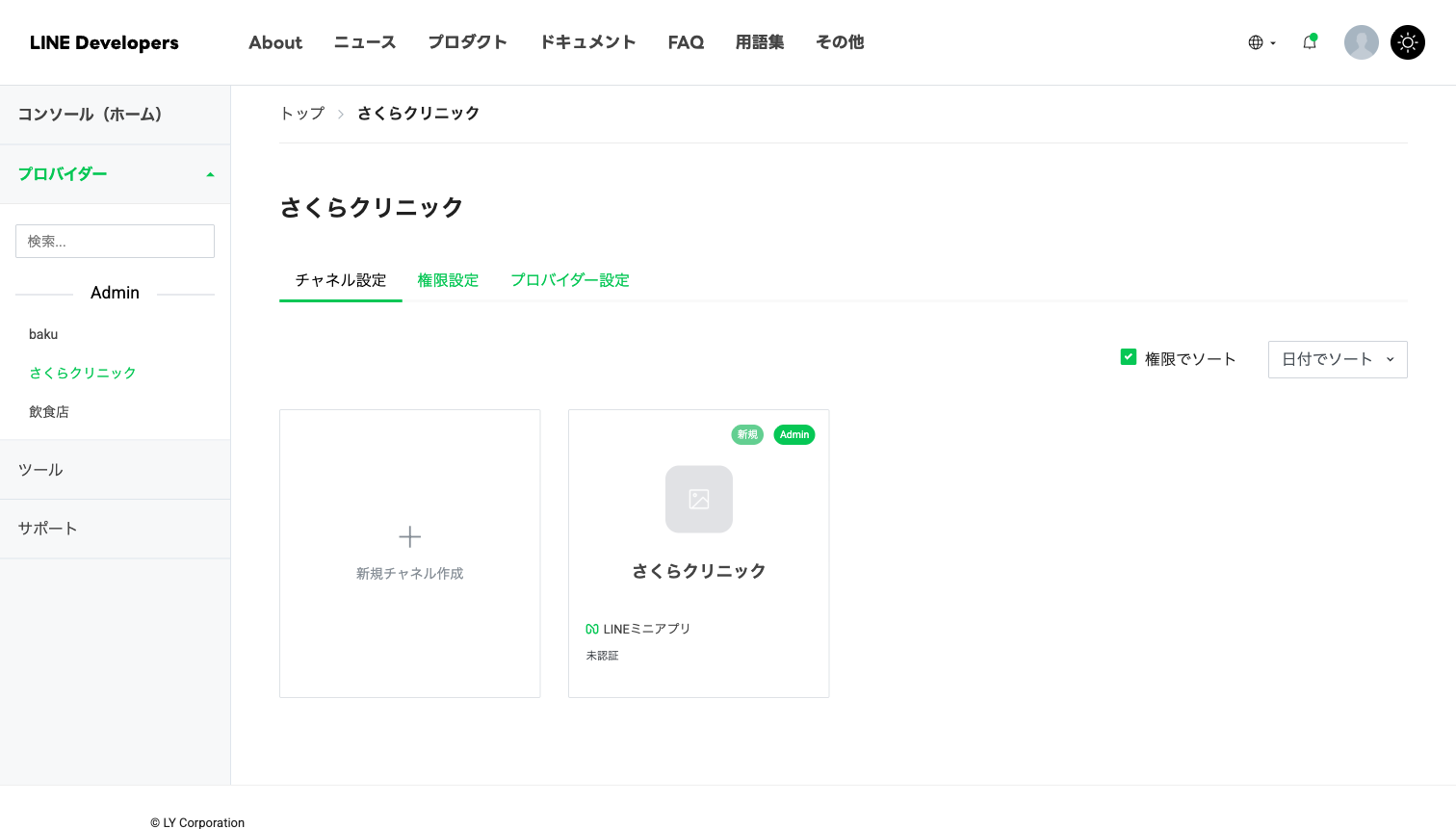Switch to the 権限設定 tab
The width and height of the screenshot is (1456, 829).
pos(448,280)
